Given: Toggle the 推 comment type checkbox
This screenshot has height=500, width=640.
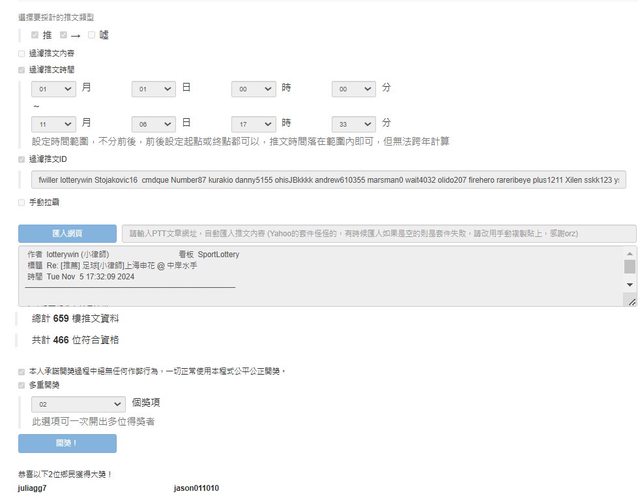Looking at the screenshot, I should point(35,35).
